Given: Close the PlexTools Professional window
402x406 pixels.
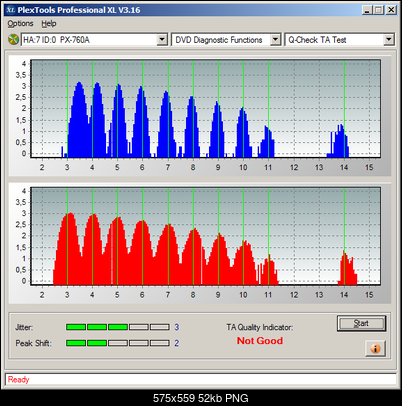Looking at the screenshot, I should point(391,10).
